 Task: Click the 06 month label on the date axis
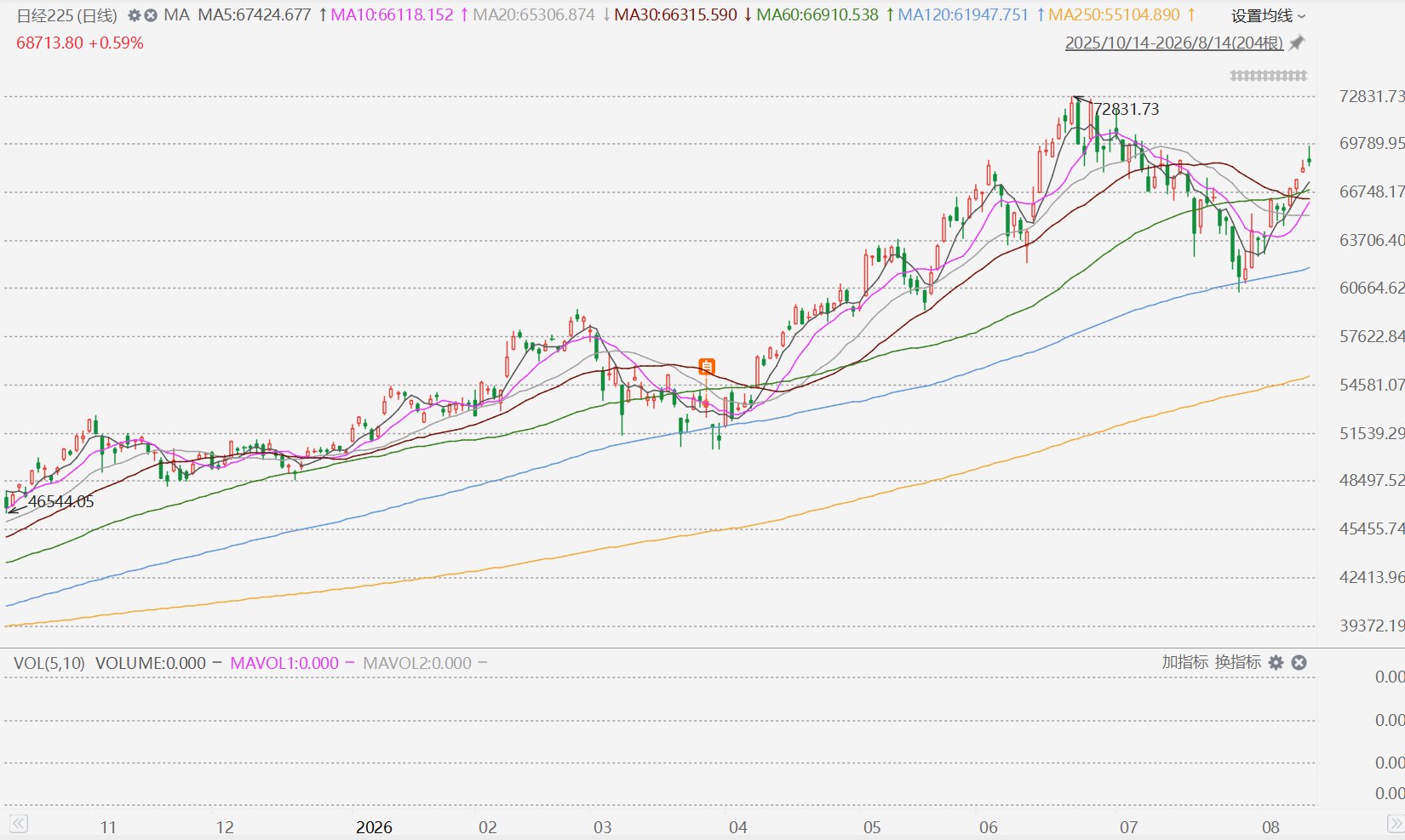point(989,827)
